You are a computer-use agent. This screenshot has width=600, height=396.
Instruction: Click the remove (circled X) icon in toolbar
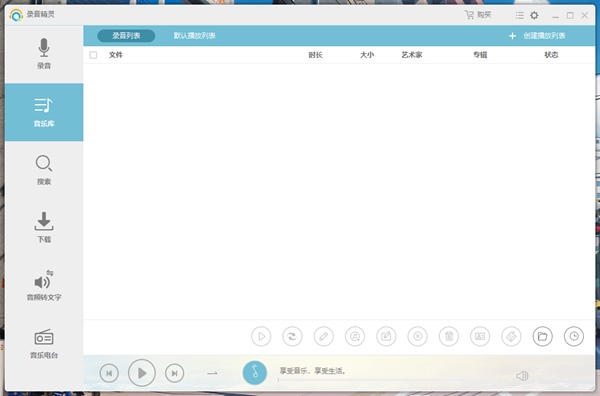click(417, 336)
